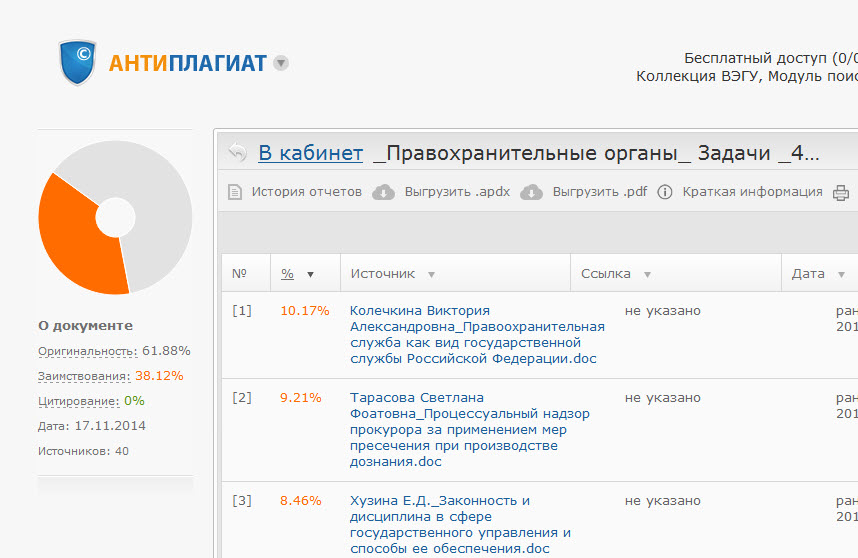Click не указано in Колечкина row

(x=663, y=311)
